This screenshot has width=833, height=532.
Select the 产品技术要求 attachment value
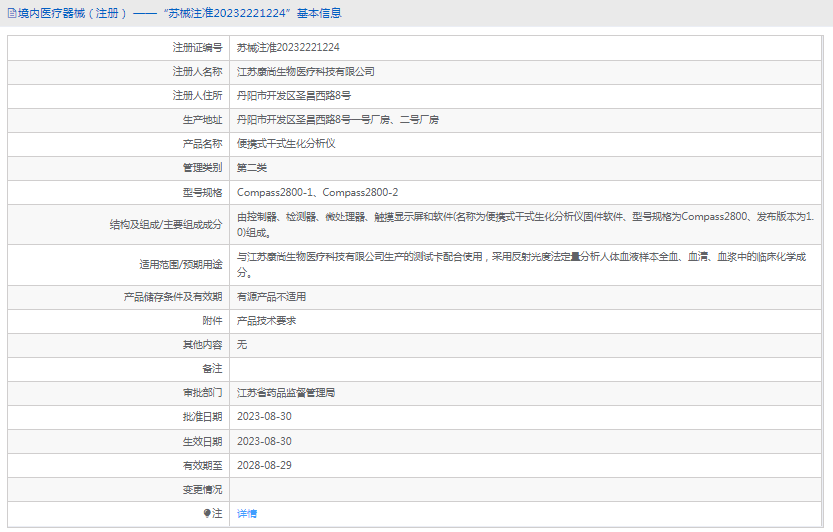(x=266, y=320)
